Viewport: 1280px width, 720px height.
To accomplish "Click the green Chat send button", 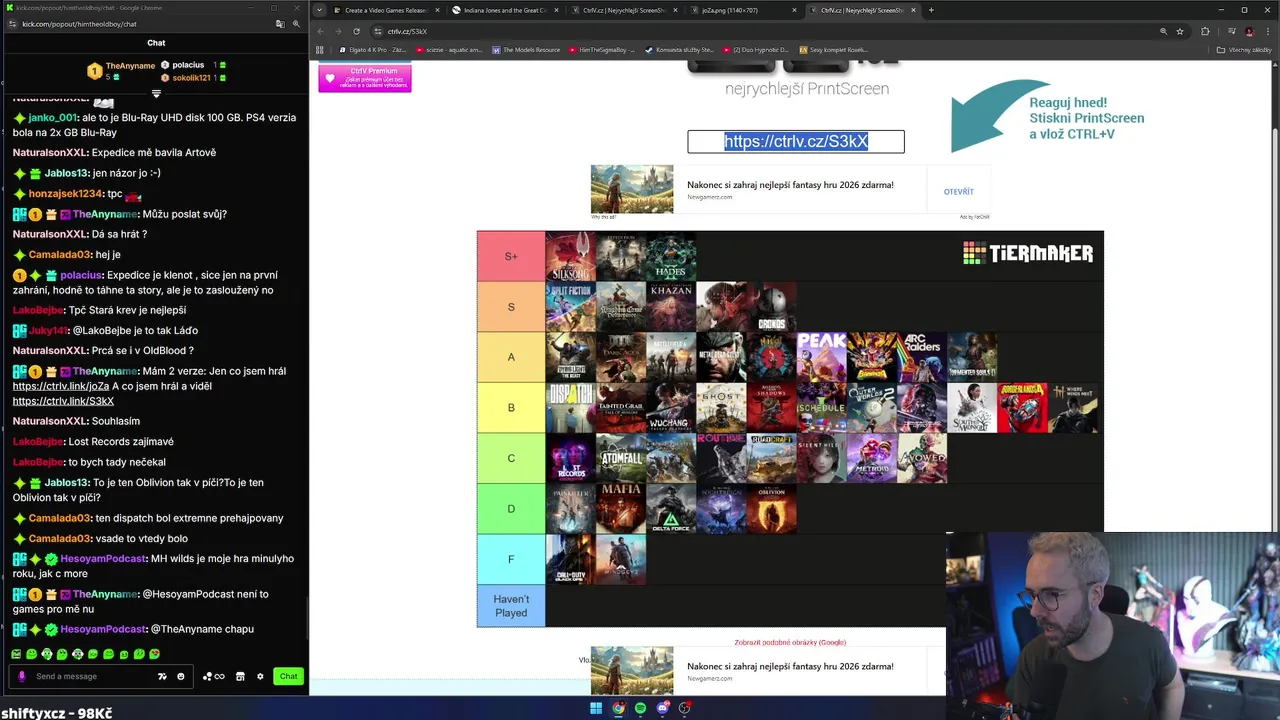I will click(288, 676).
